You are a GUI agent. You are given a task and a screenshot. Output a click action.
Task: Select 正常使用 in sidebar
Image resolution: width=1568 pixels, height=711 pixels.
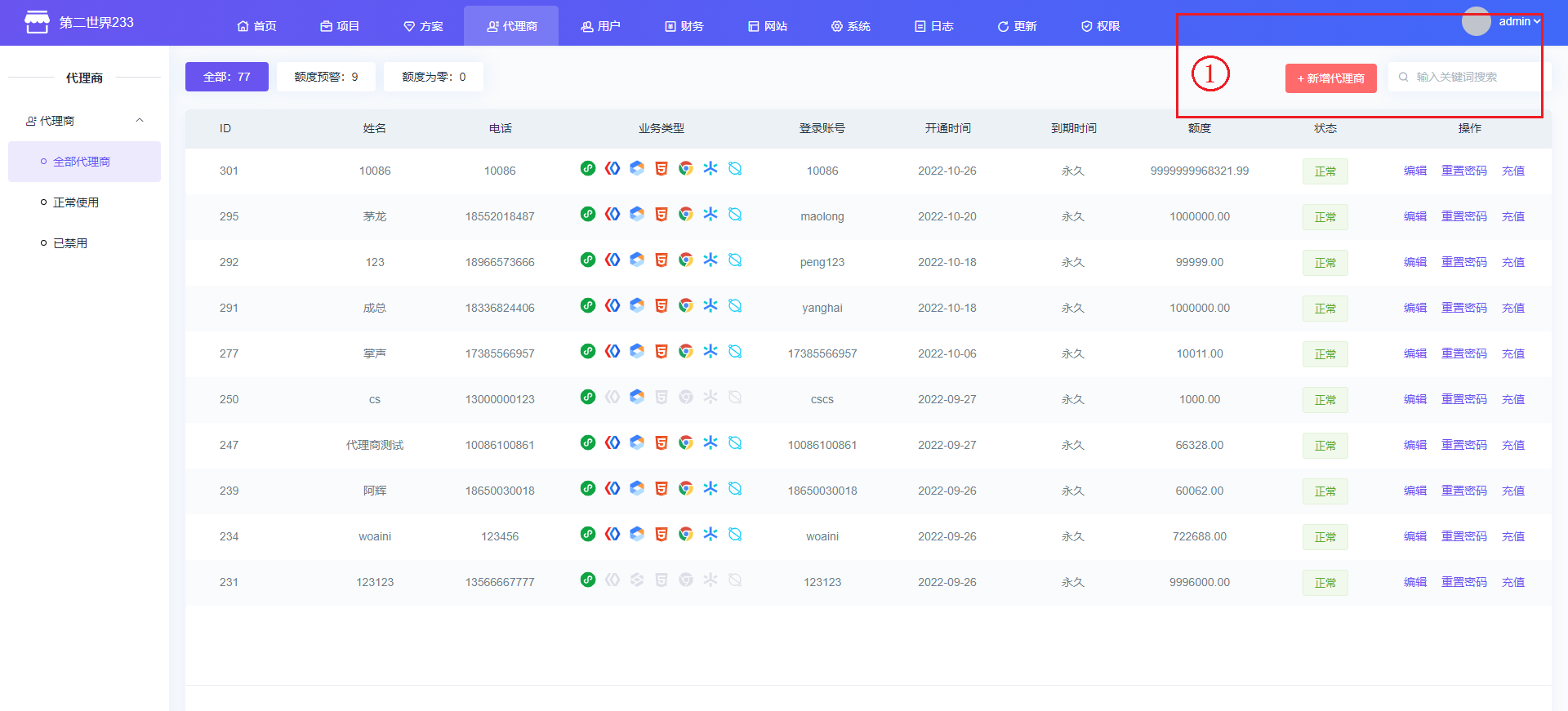(x=84, y=202)
